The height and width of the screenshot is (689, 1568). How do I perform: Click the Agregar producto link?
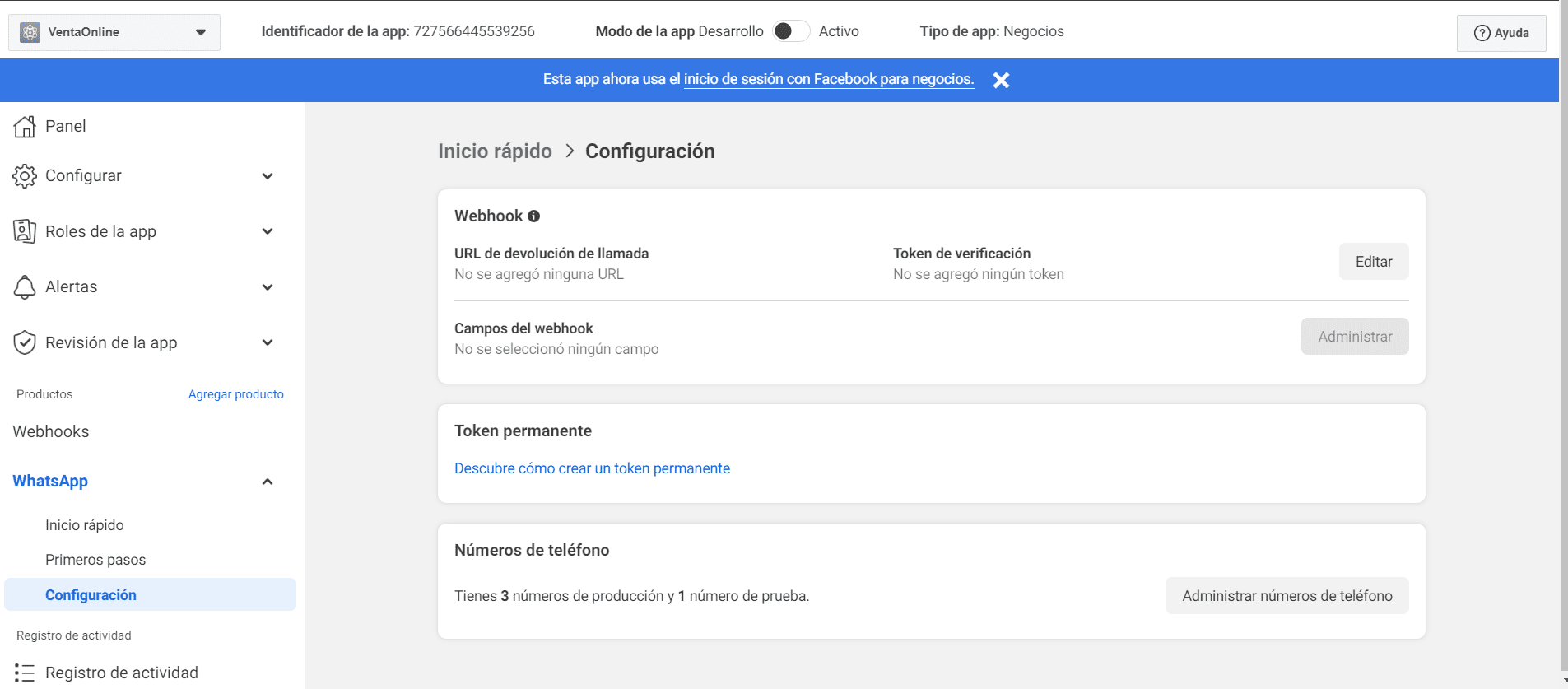(236, 394)
